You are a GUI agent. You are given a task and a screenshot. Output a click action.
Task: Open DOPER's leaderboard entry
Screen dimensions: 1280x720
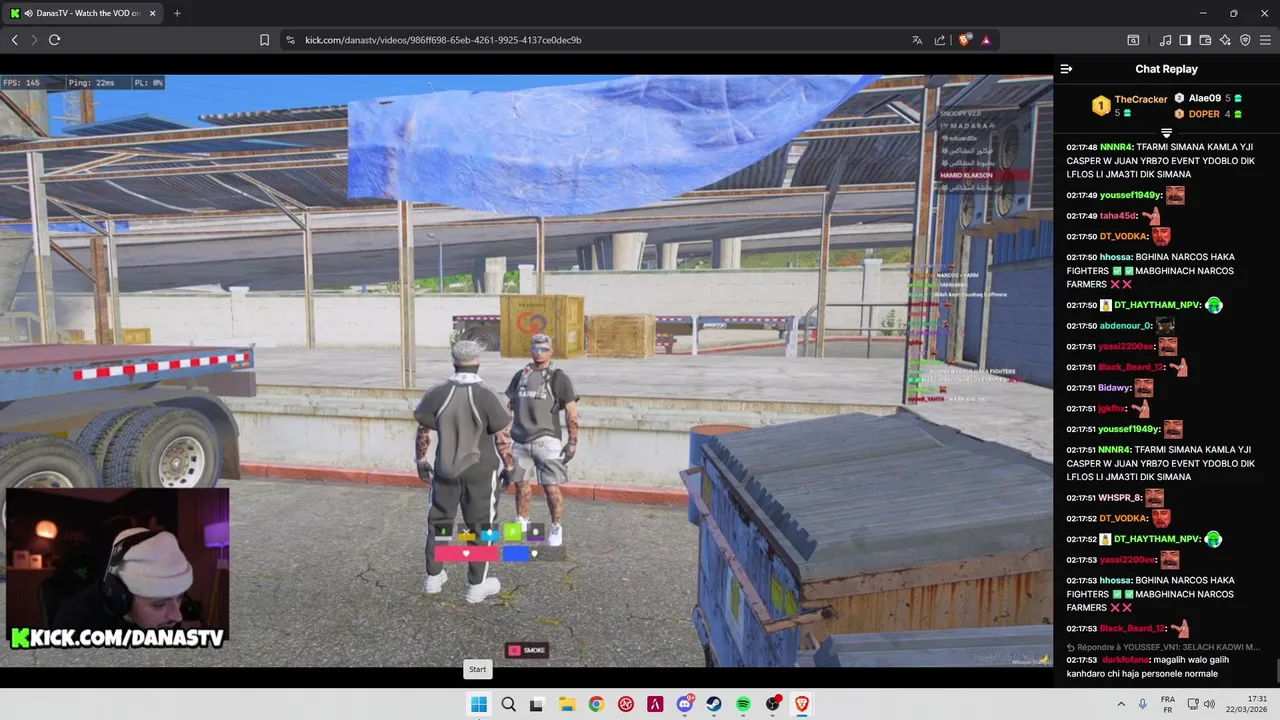[1208, 114]
